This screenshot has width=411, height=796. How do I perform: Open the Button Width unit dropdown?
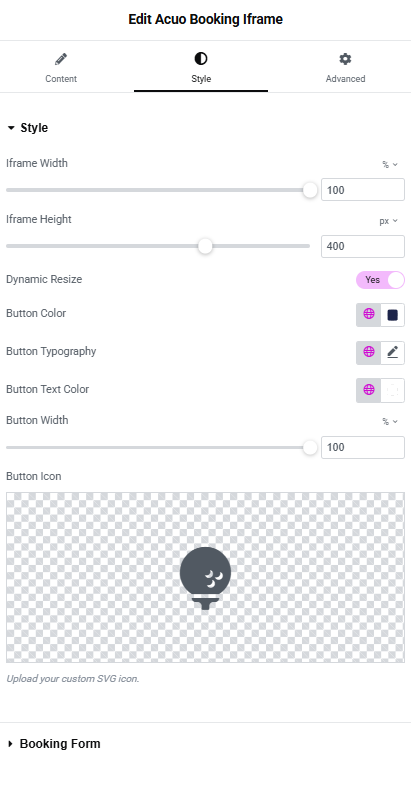(x=390, y=422)
